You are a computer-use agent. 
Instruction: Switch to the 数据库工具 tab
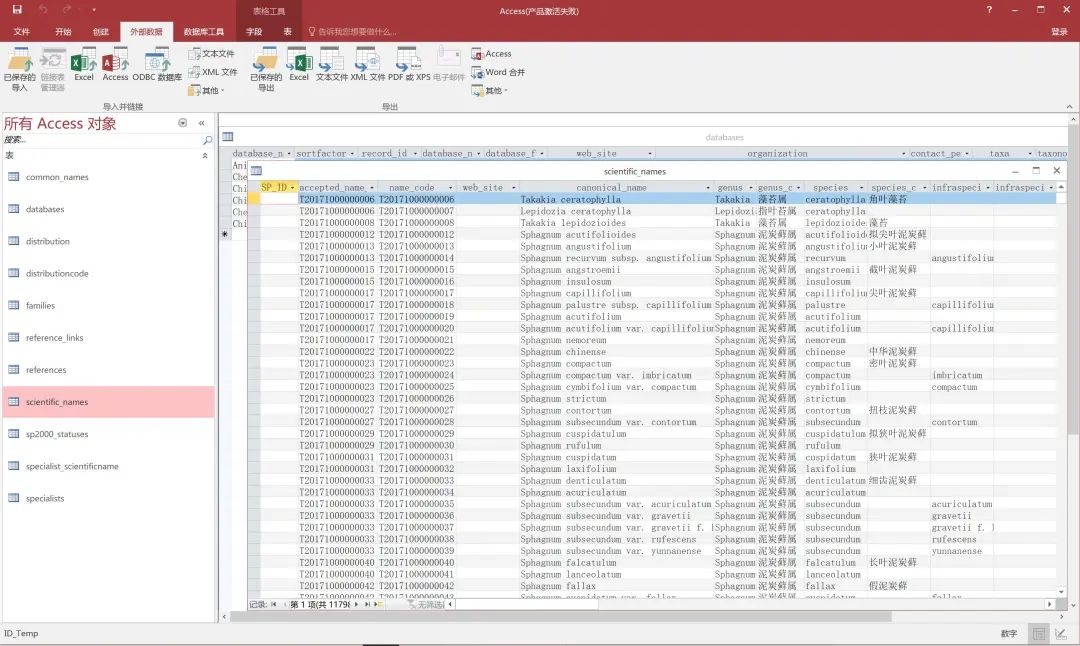(204, 32)
